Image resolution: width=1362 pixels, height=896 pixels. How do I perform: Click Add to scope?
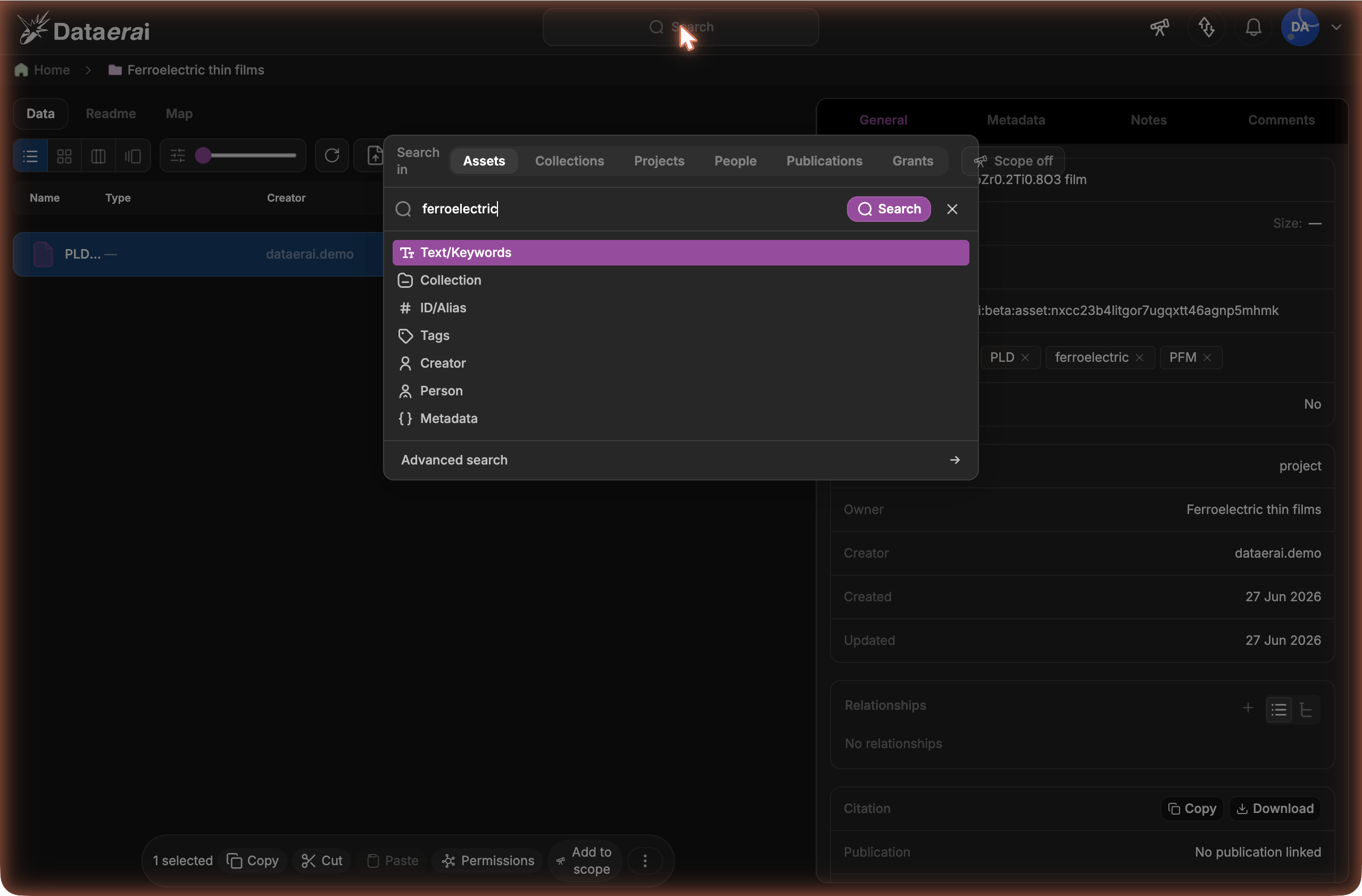(585, 860)
